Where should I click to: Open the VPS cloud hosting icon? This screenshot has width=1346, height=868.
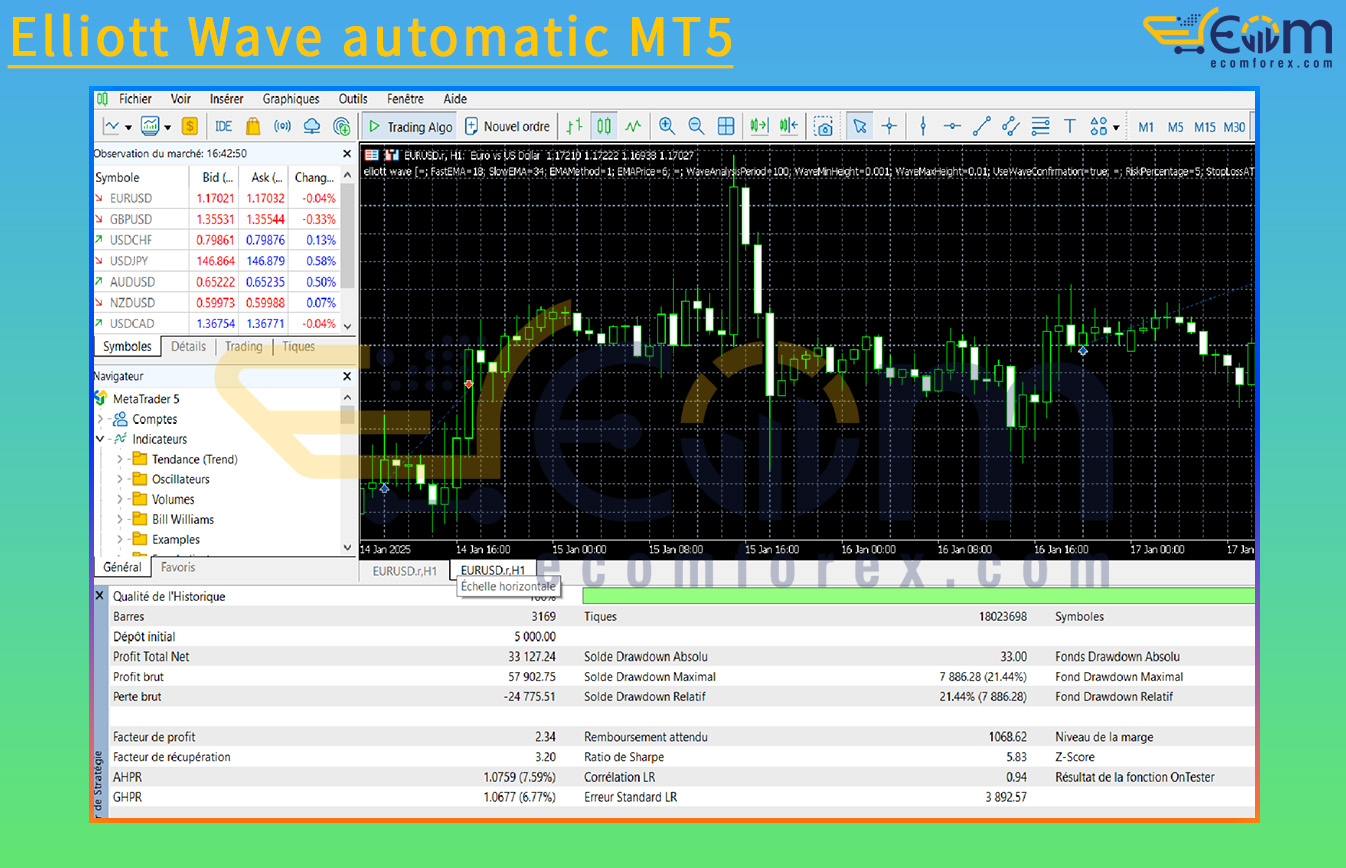tap(312, 127)
